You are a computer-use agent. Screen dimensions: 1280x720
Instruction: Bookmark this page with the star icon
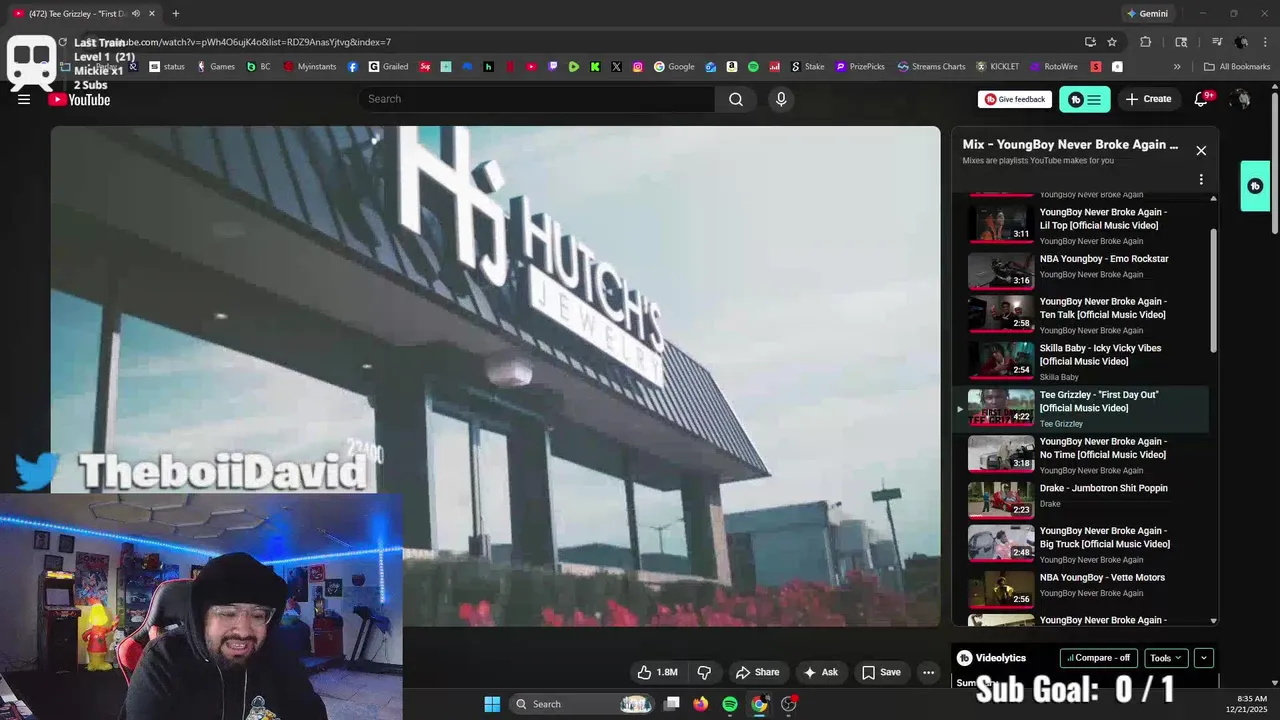pyautogui.click(x=1112, y=42)
